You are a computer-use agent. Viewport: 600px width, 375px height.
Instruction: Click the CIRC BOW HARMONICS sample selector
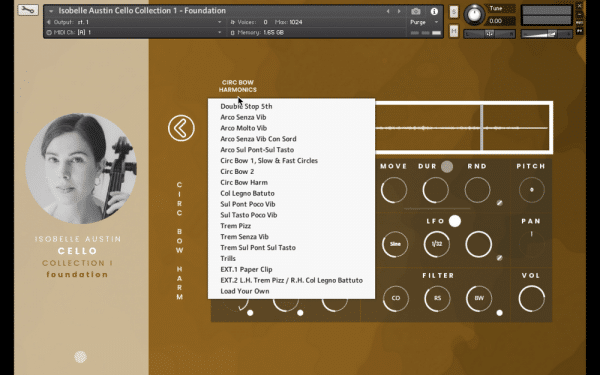tap(238, 86)
